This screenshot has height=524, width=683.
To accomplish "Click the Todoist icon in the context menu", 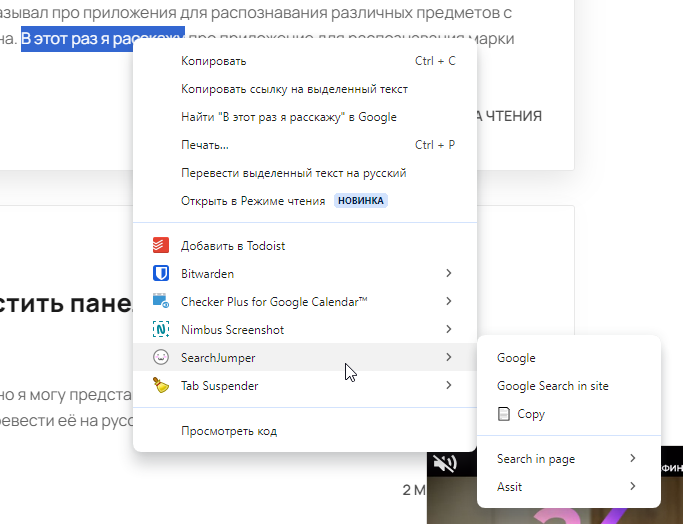I will 161,245.
